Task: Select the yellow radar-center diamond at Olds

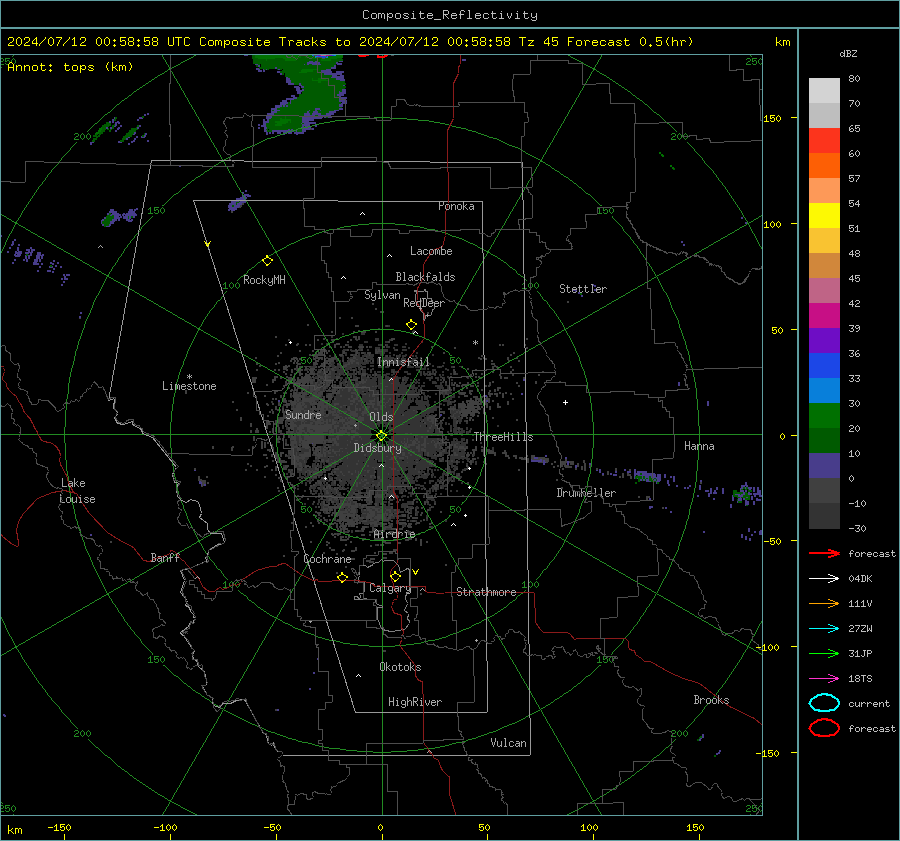Action: point(381,436)
